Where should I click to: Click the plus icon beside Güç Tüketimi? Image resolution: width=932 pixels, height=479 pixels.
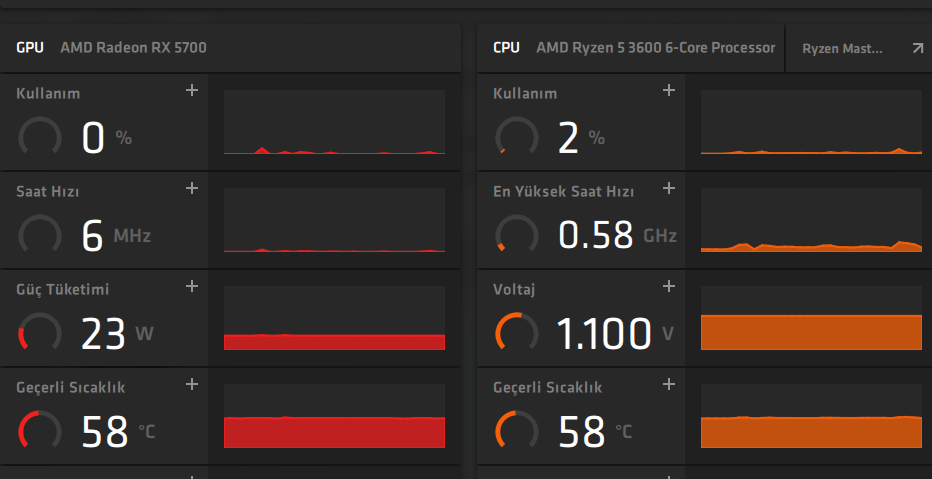tap(192, 286)
